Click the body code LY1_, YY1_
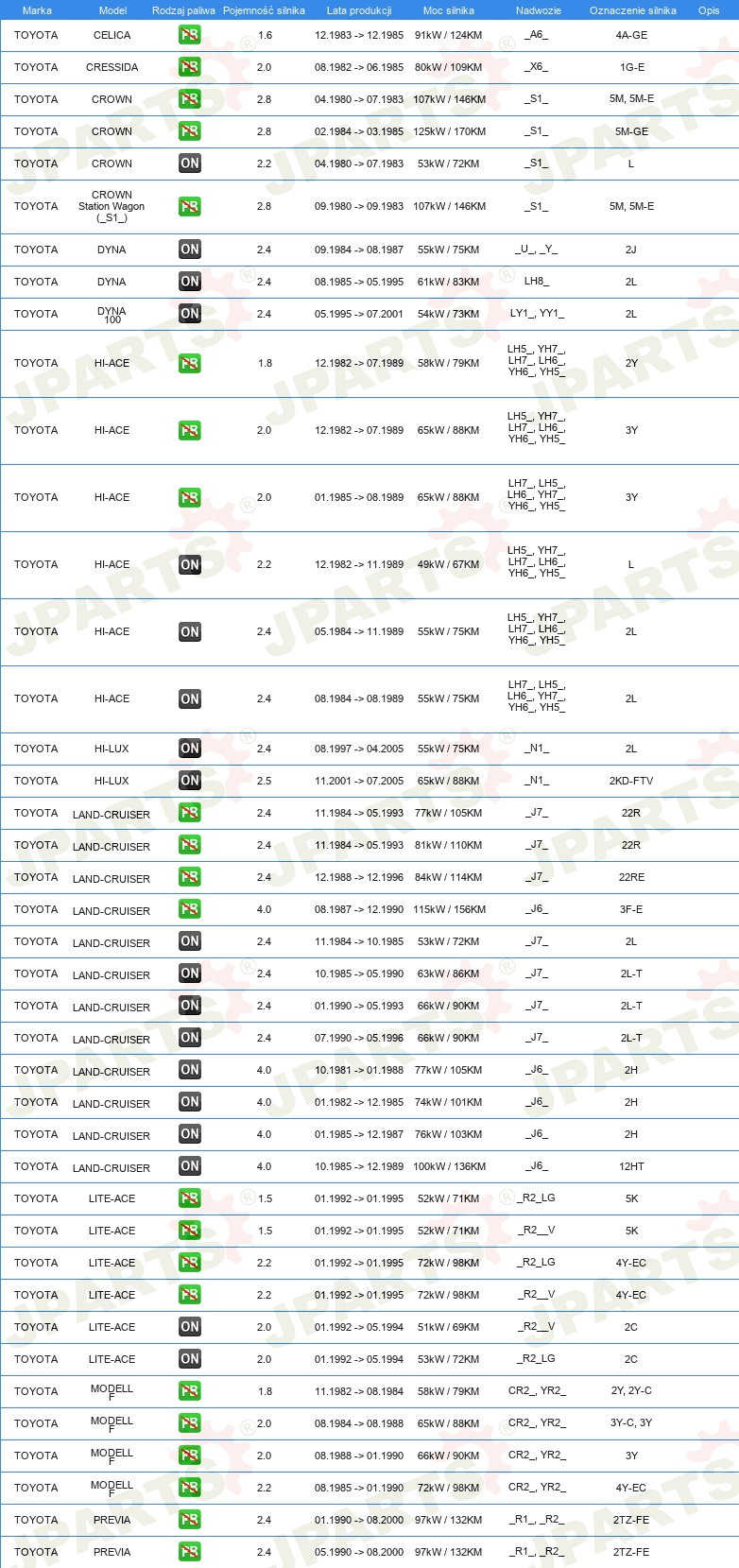The image size is (739, 1568). [537, 314]
